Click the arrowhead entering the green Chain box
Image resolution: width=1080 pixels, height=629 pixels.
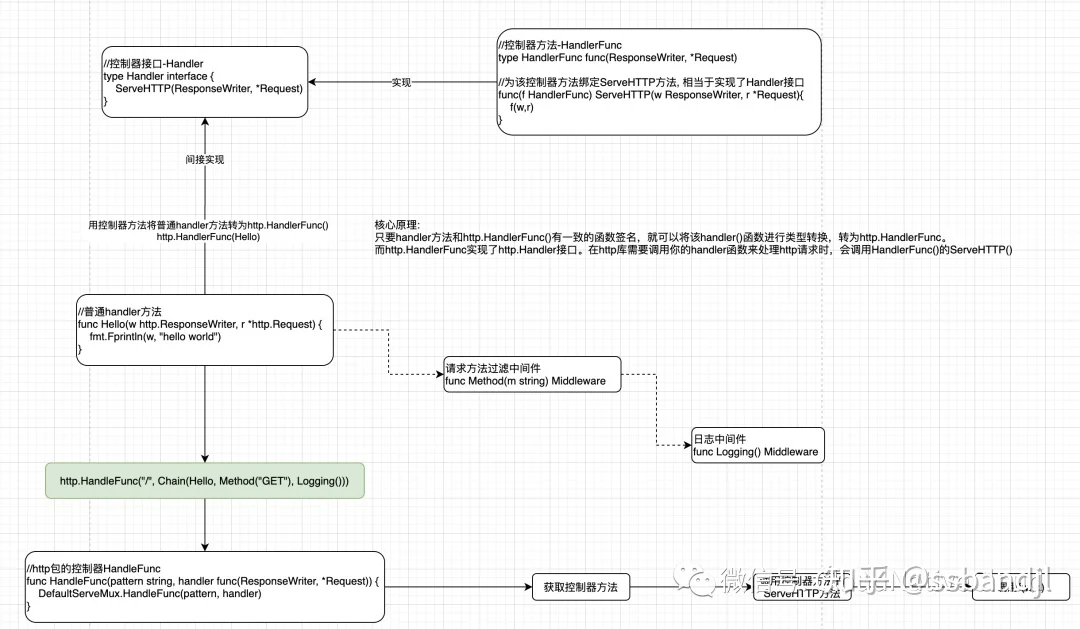pyautogui.click(x=205, y=458)
